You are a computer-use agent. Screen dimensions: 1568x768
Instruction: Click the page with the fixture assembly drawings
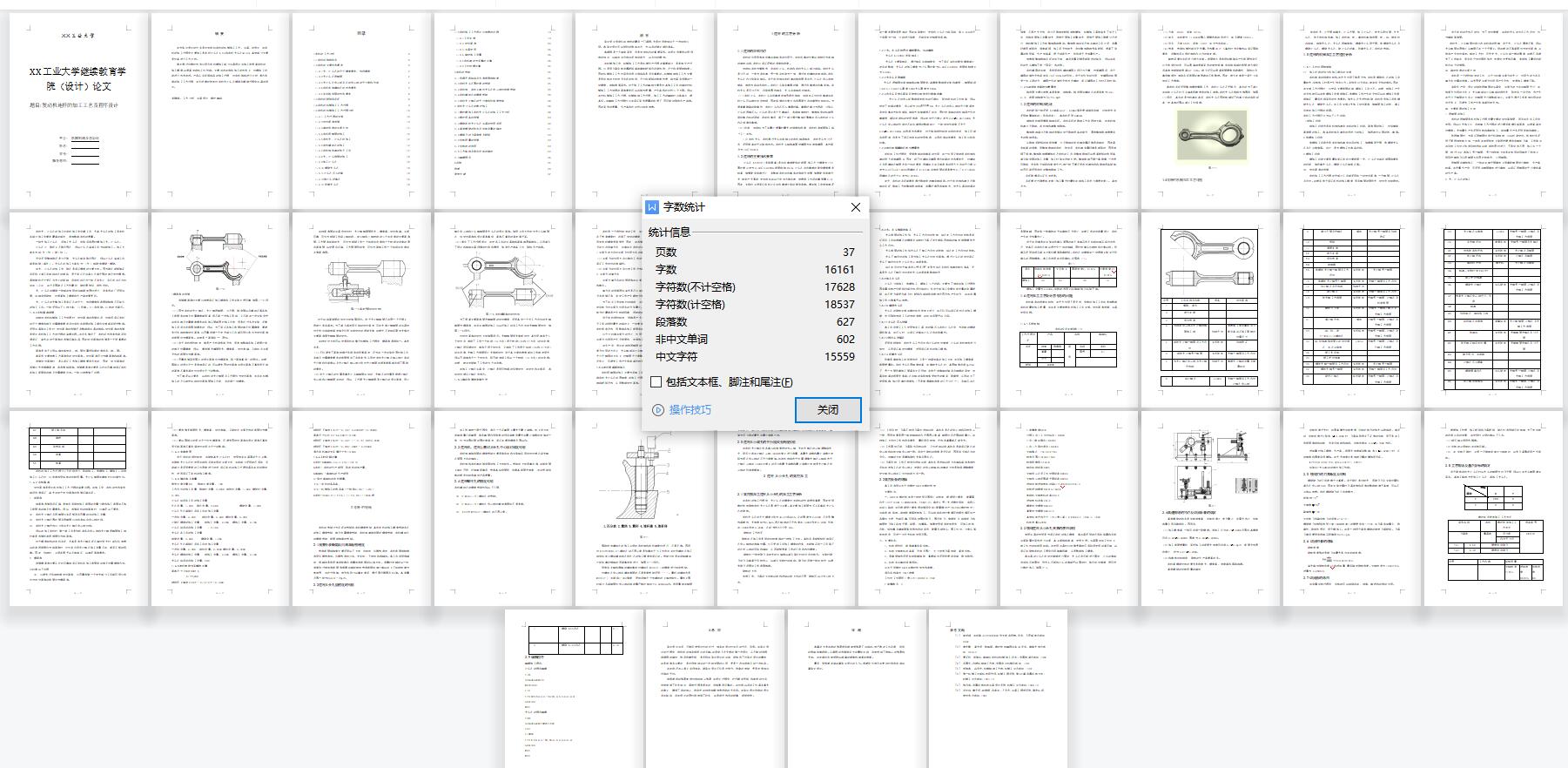(1210, 508)
